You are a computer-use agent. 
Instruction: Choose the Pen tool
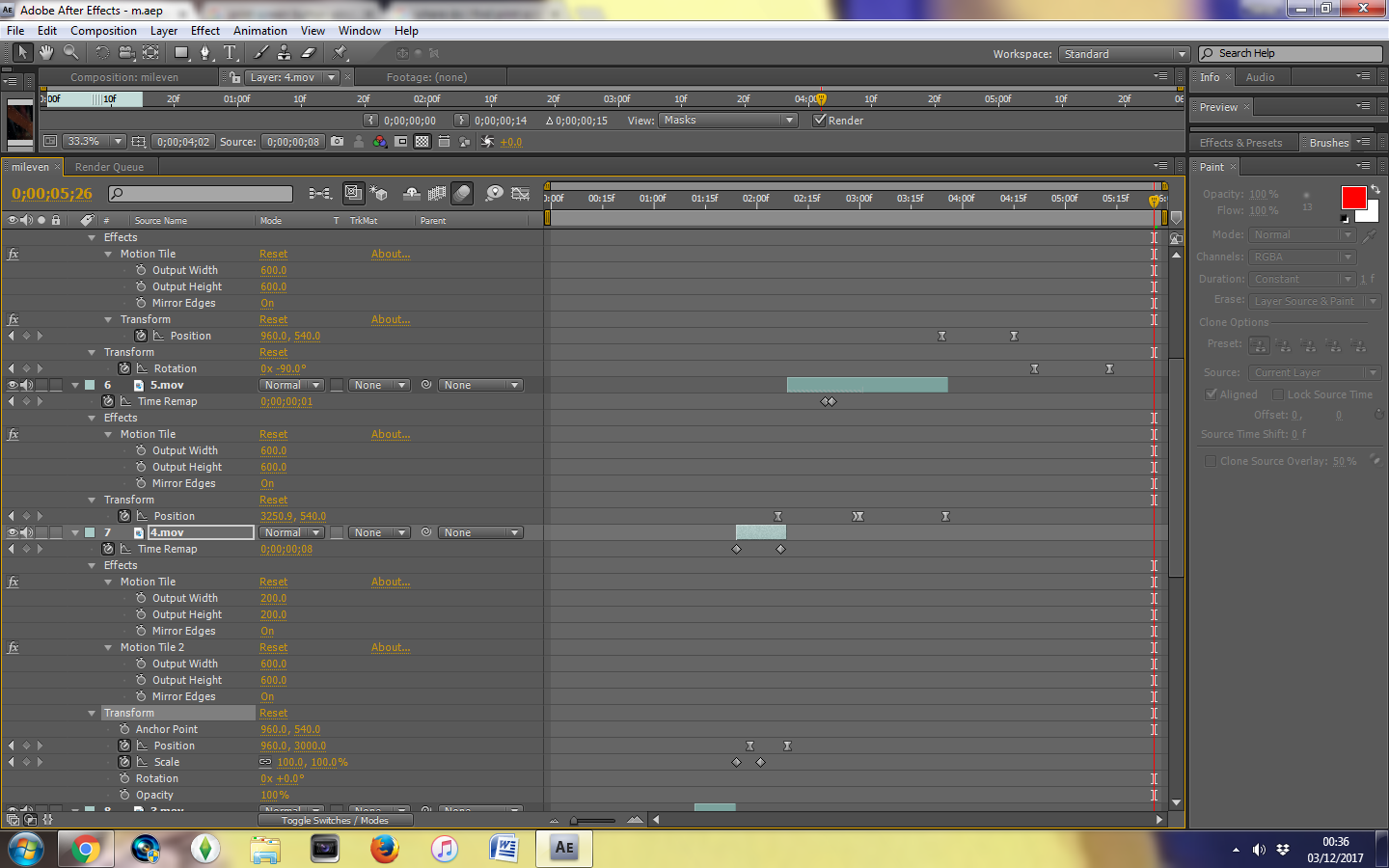206,53
